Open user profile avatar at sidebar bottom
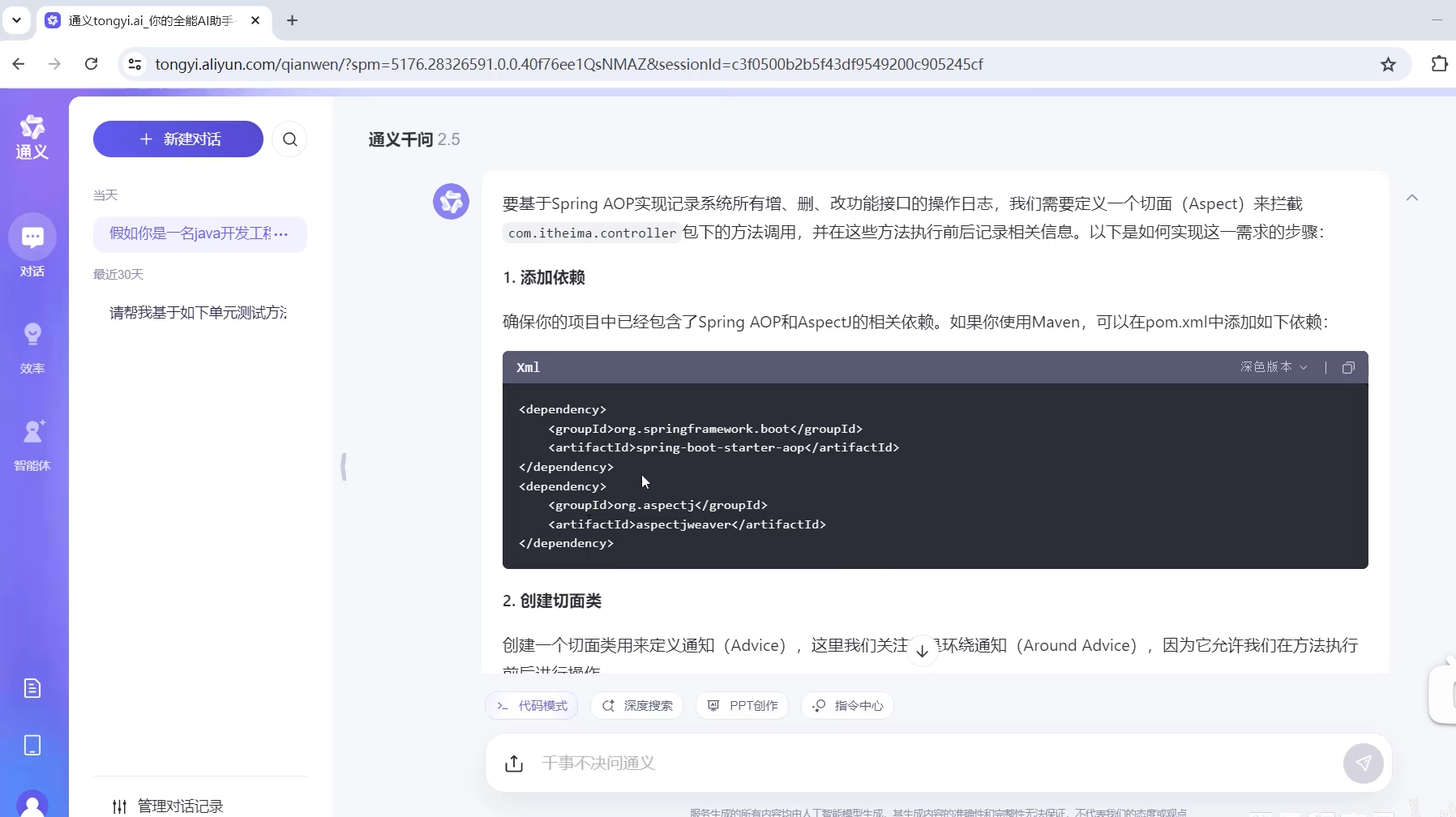1456x817 pixels. [32, 803]
